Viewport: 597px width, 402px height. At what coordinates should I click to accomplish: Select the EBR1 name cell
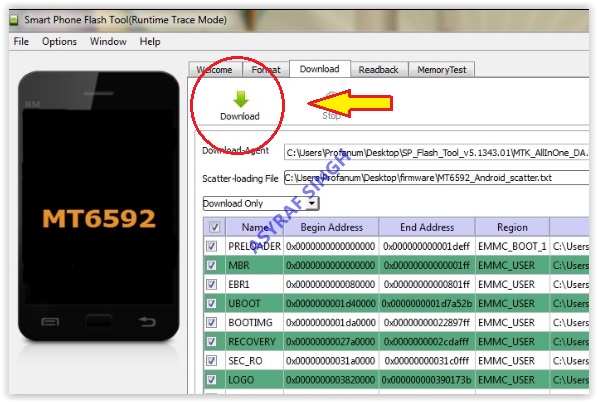click(x=254, y=284)
